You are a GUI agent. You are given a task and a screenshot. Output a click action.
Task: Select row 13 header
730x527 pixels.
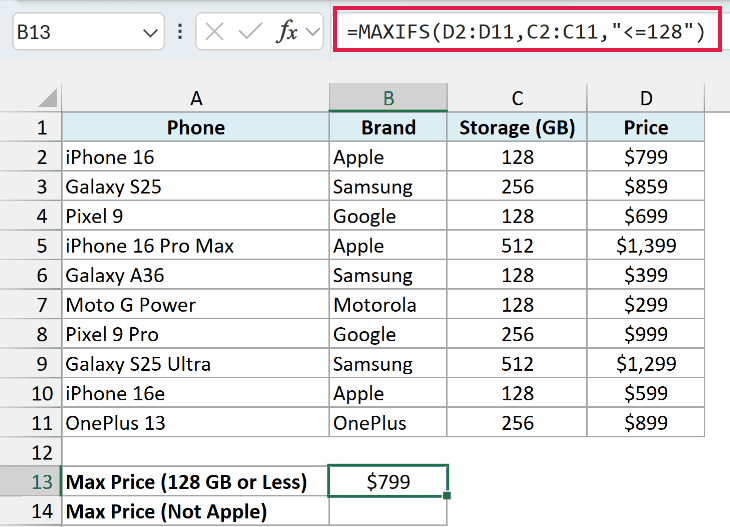coord(31,481)
